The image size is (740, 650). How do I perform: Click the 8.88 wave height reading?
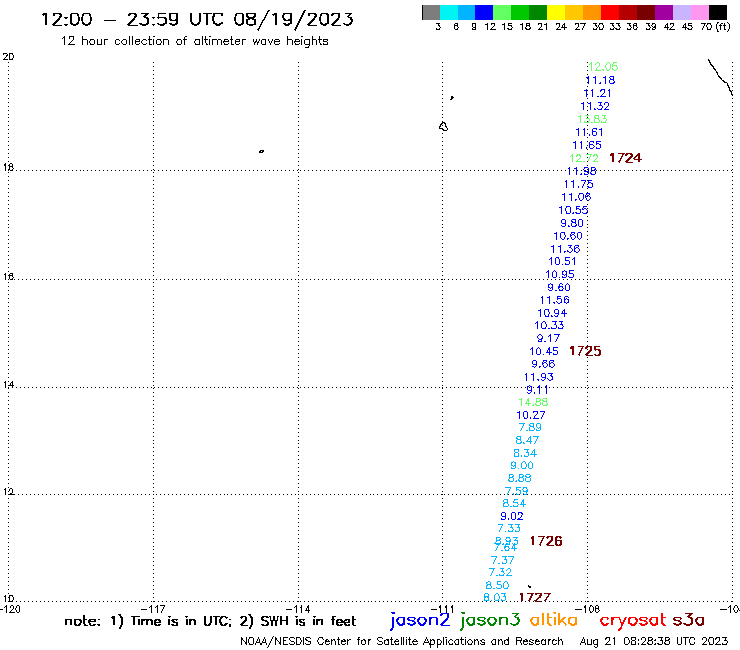tap(520, 478)
